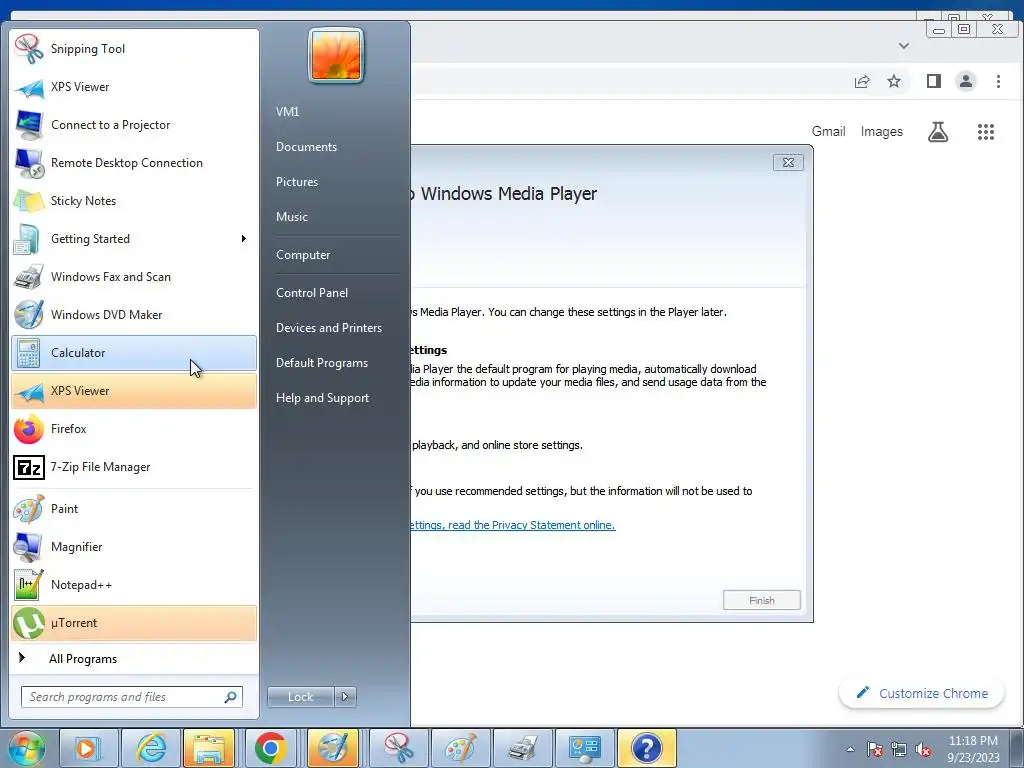
Task: Open Help and Support
Action: pyautogui.click(x=322, y=398)
